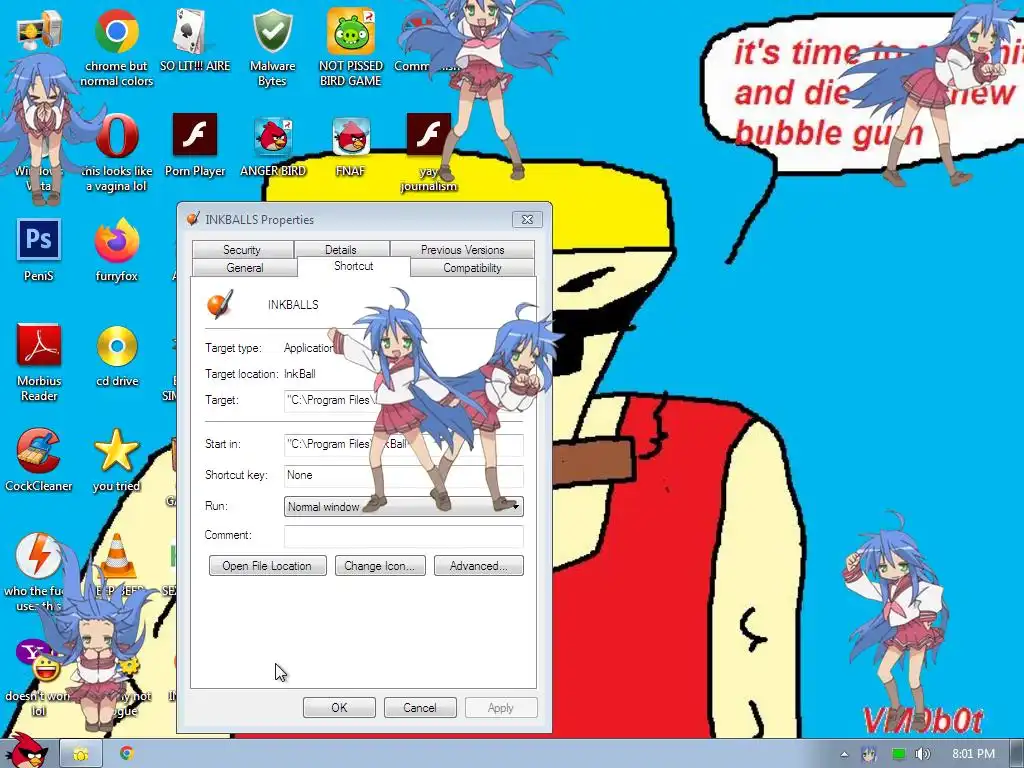
Task: Expand the Run 'Normal window' dropdown
Action: click(404, 506)
